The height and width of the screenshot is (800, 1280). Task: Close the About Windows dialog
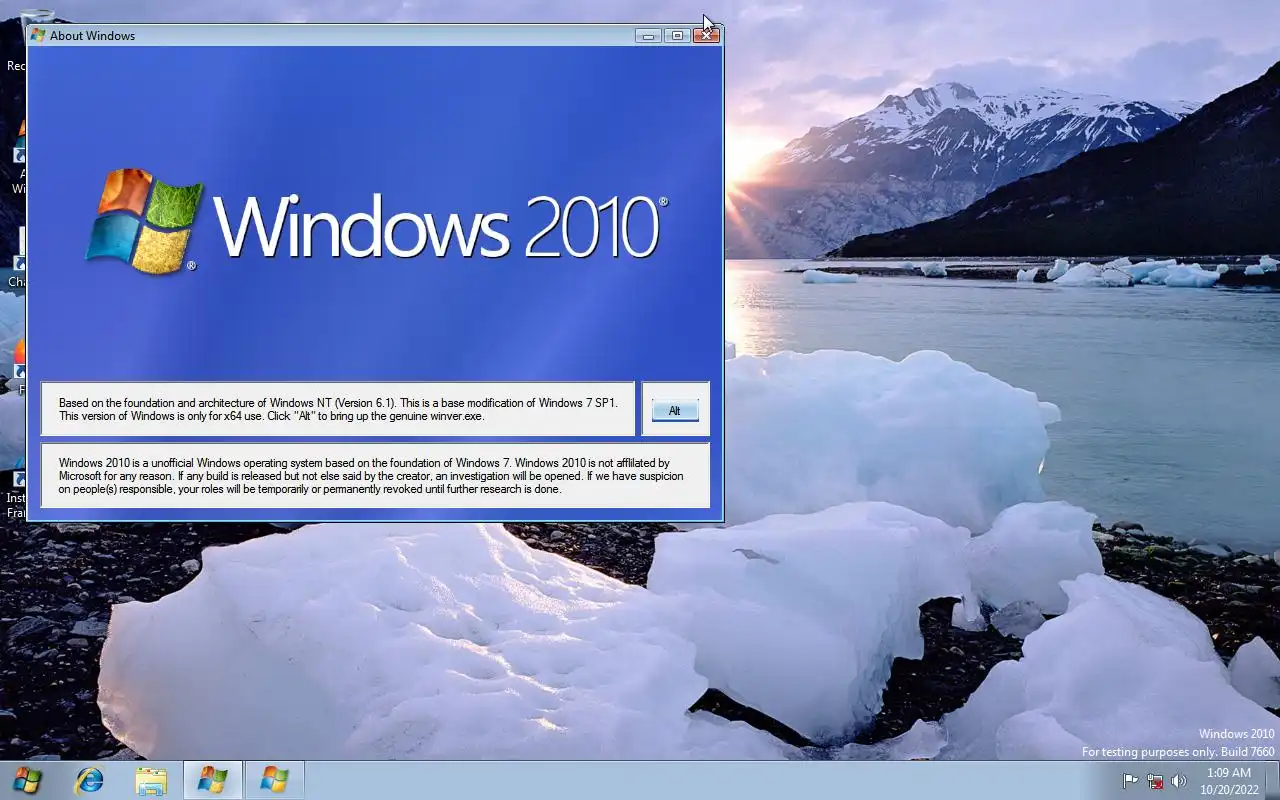pos(707,35)
